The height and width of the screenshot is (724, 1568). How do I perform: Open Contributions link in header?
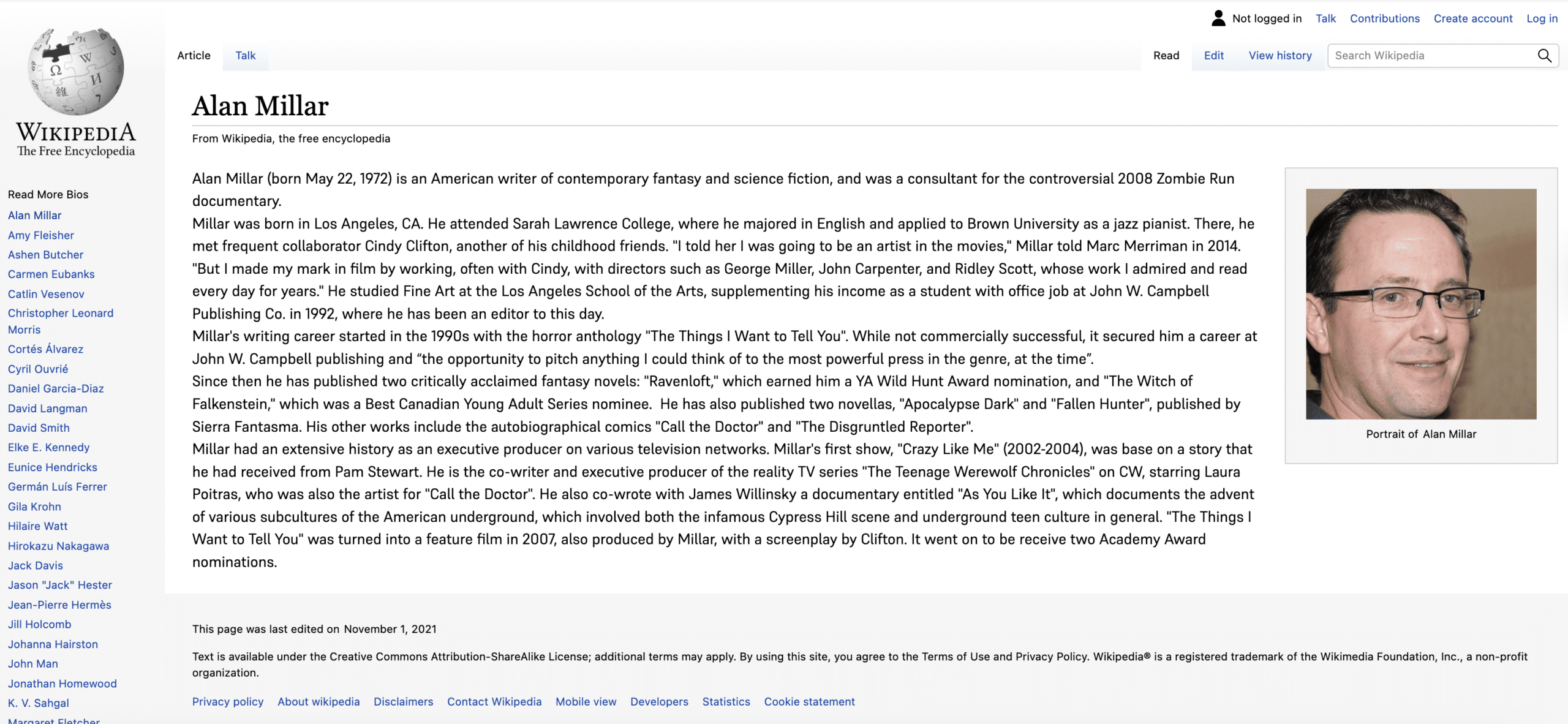point(1384,18)
